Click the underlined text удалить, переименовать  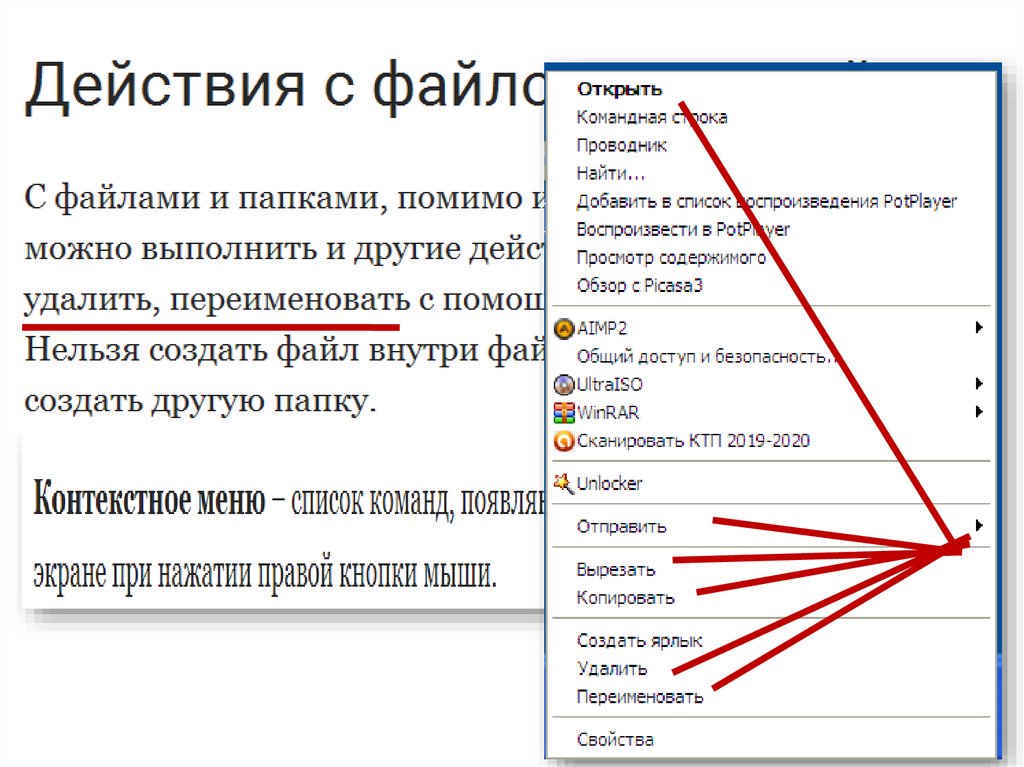[x=217, y=300]
